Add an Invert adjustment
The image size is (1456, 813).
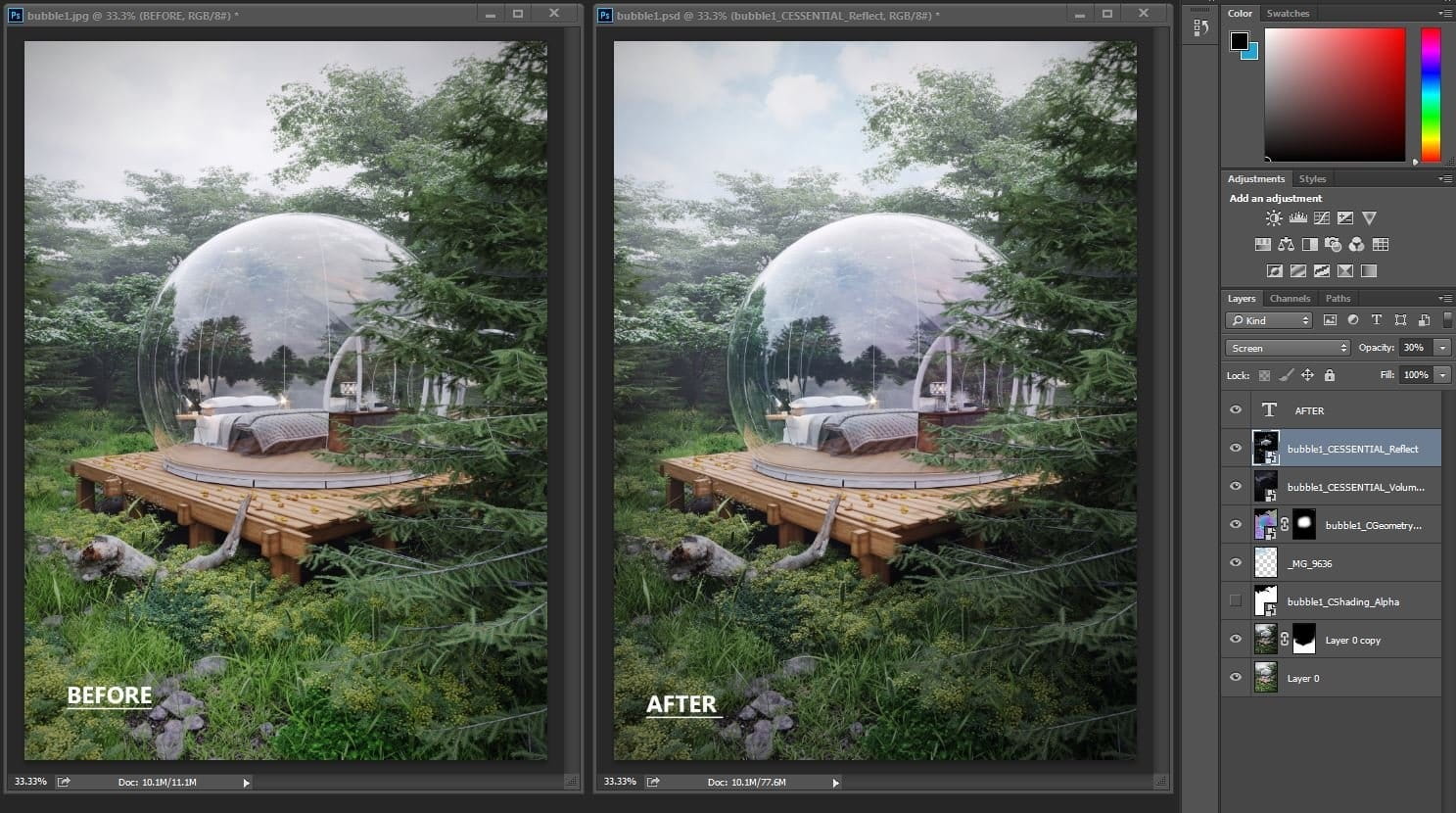(x=1275, y=271)
